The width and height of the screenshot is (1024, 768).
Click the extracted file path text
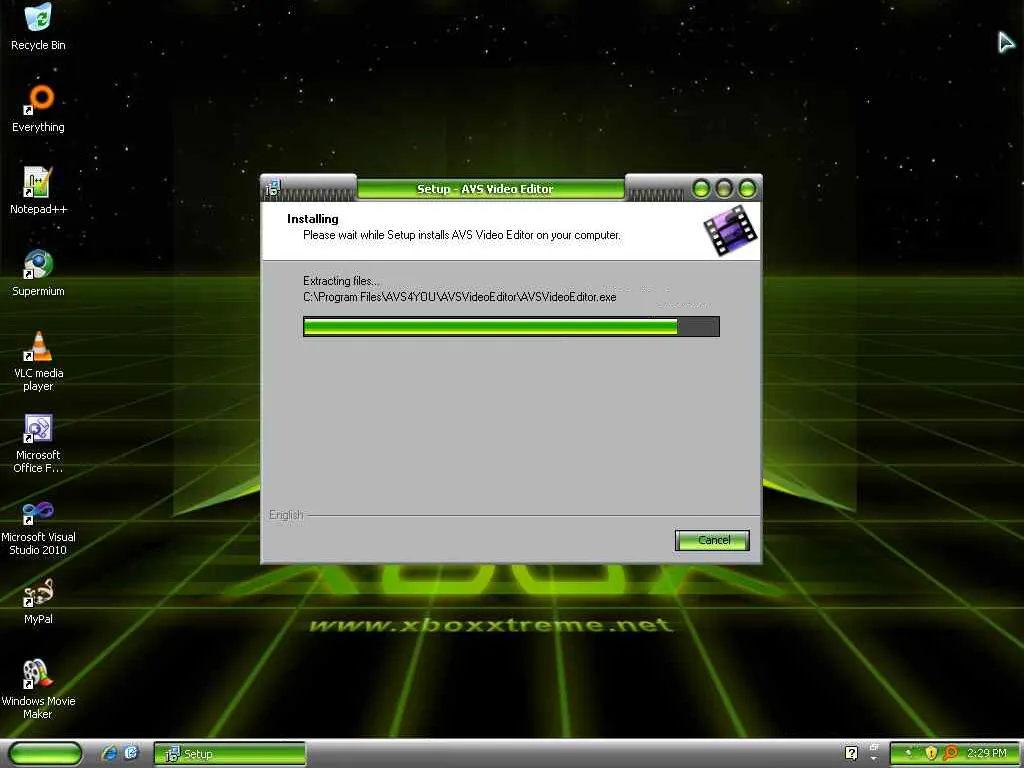point(460,297)
